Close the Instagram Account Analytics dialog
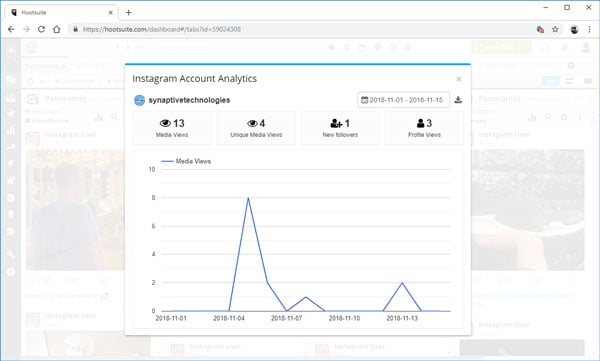This screenshot has width=600, height=361. [459, 79]
